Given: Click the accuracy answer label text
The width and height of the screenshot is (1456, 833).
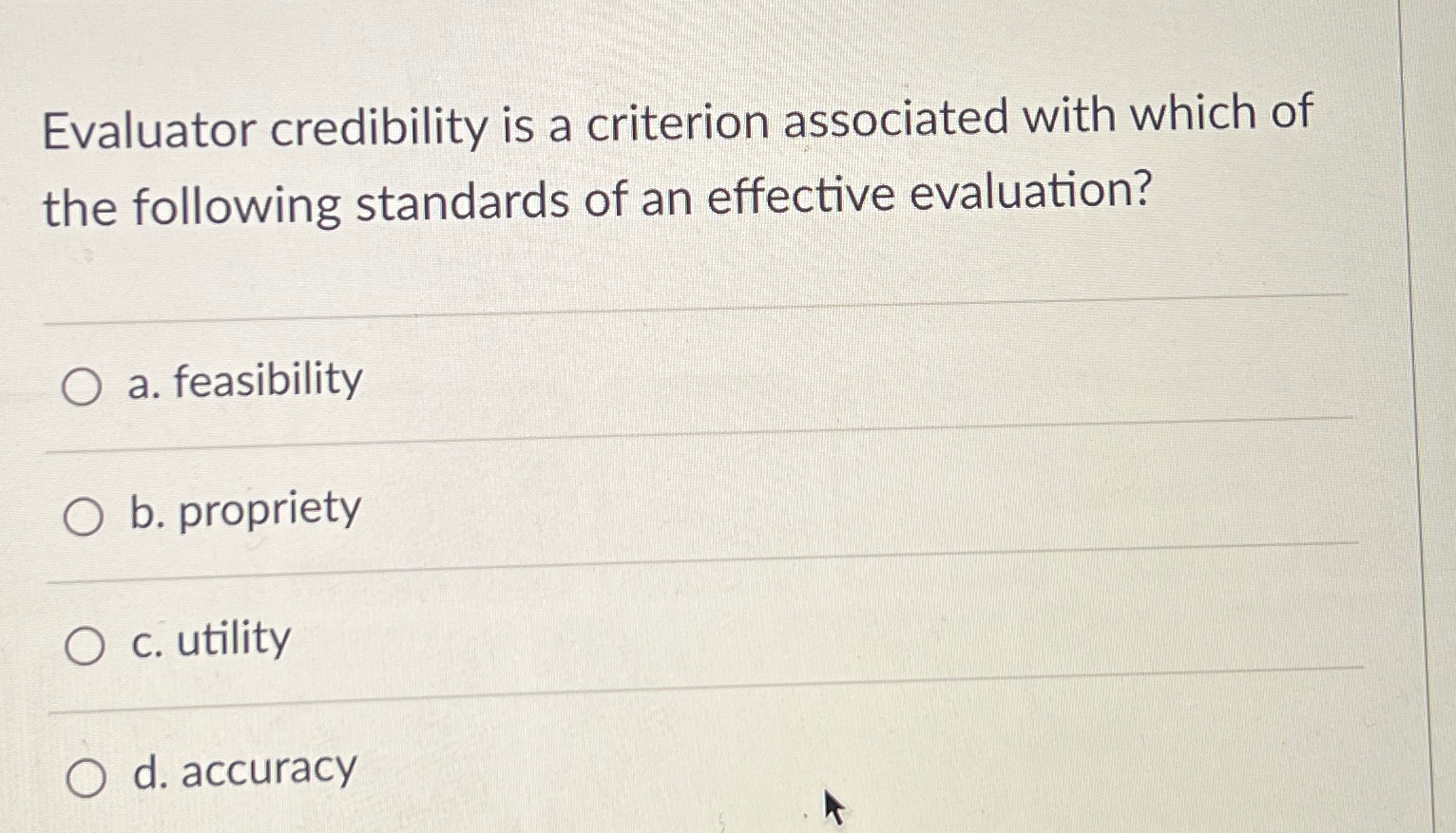Looking at the screenshot, I should (240, 769).
